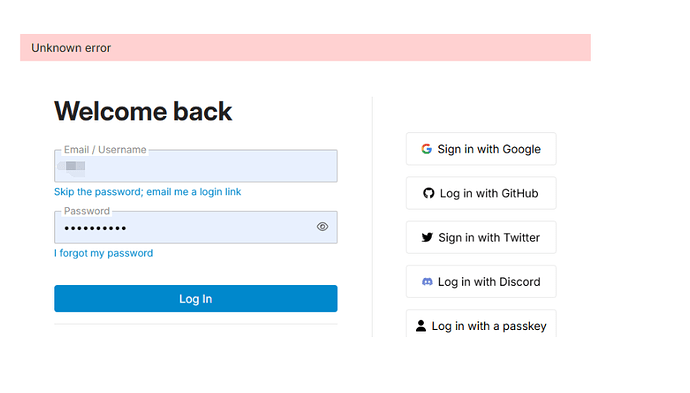Choose Log in with Discord
690x393 pixels.
481,282
